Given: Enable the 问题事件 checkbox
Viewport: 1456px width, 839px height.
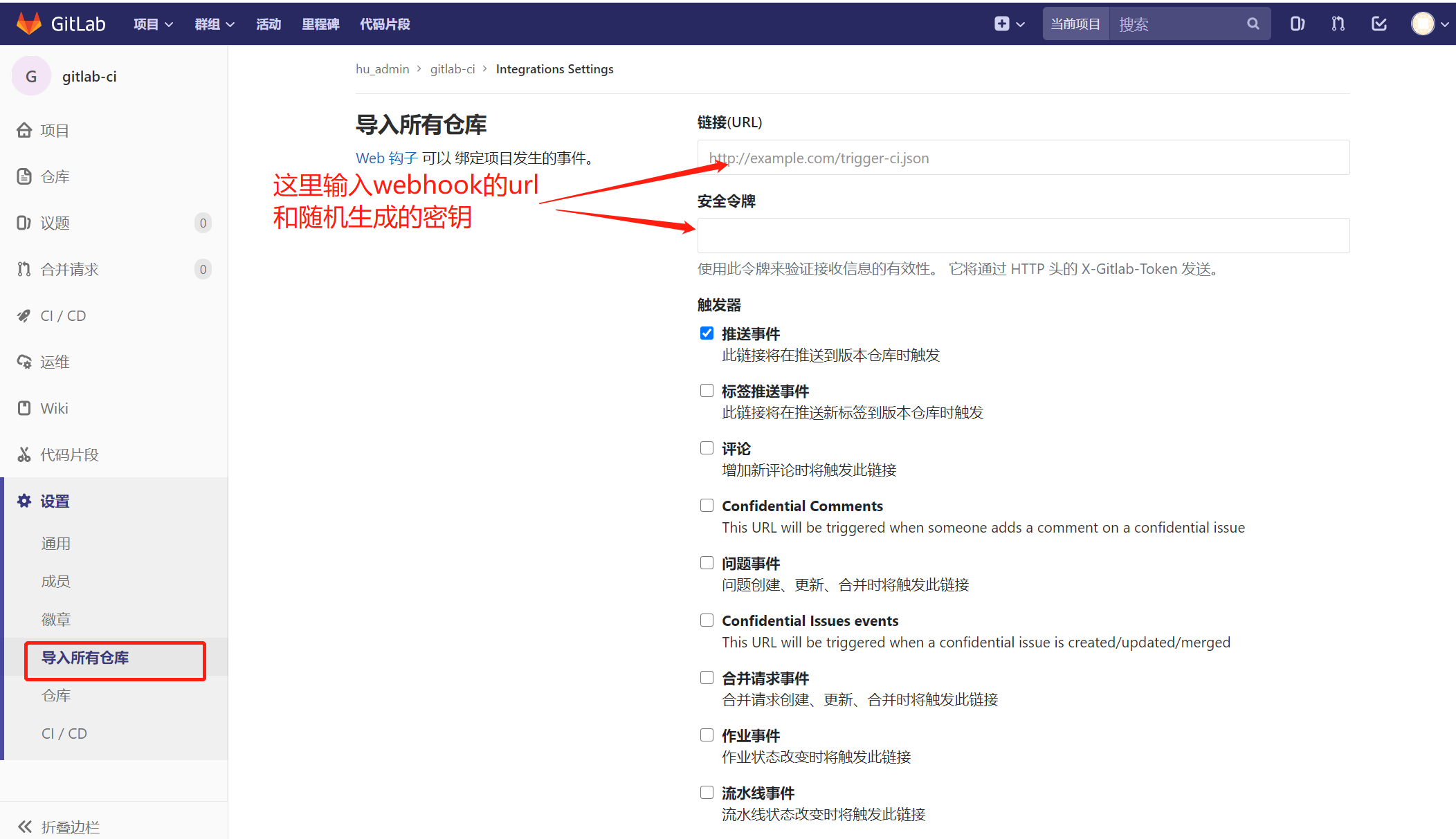Looking at the screenshot, I should [x=707, y=563].
